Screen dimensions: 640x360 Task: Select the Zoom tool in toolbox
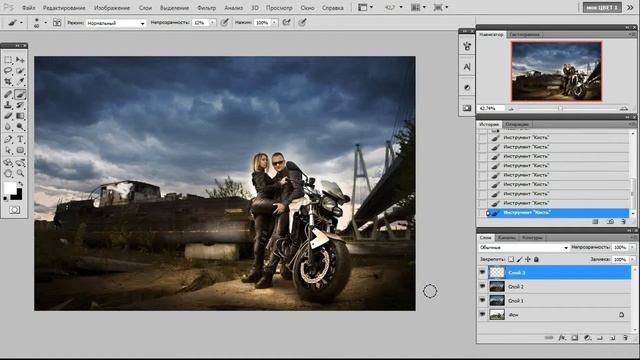[x=20, y=173]
